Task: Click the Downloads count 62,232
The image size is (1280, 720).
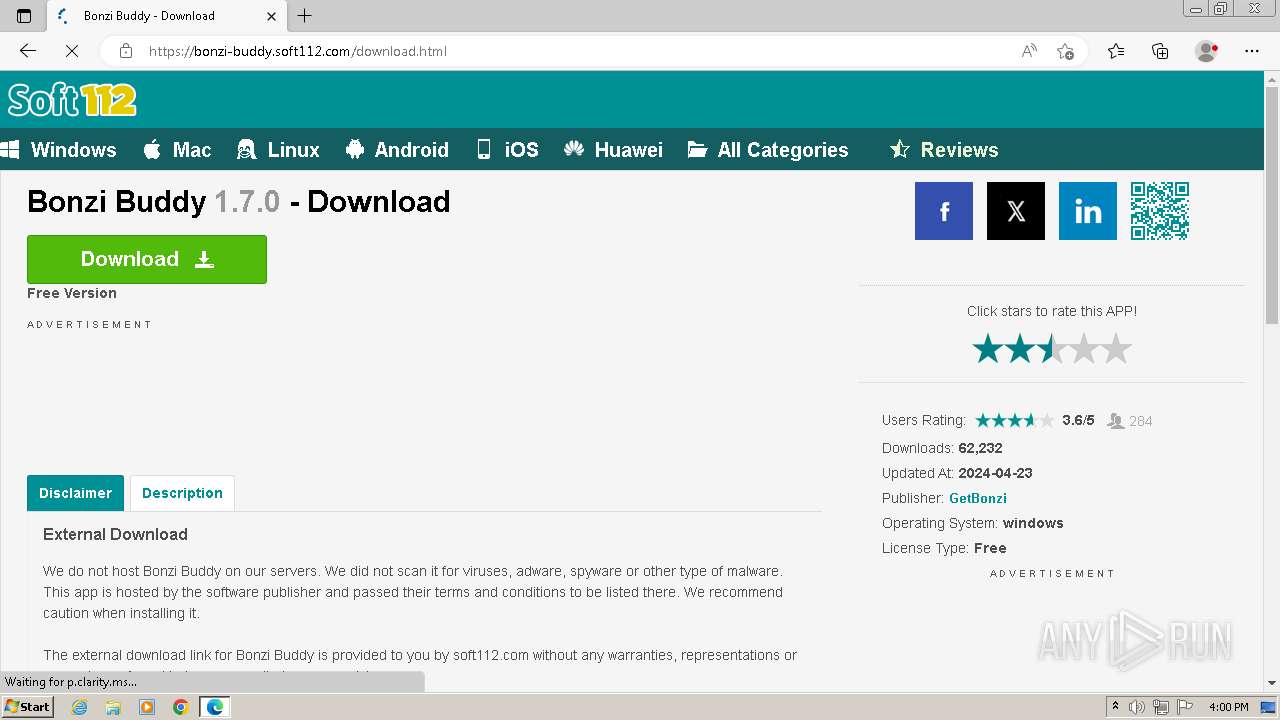Action: [980, 448]
